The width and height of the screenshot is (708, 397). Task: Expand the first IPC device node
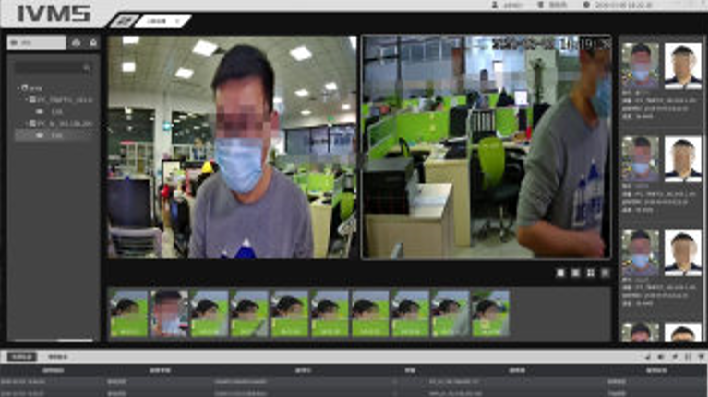[x=27, y=100]
